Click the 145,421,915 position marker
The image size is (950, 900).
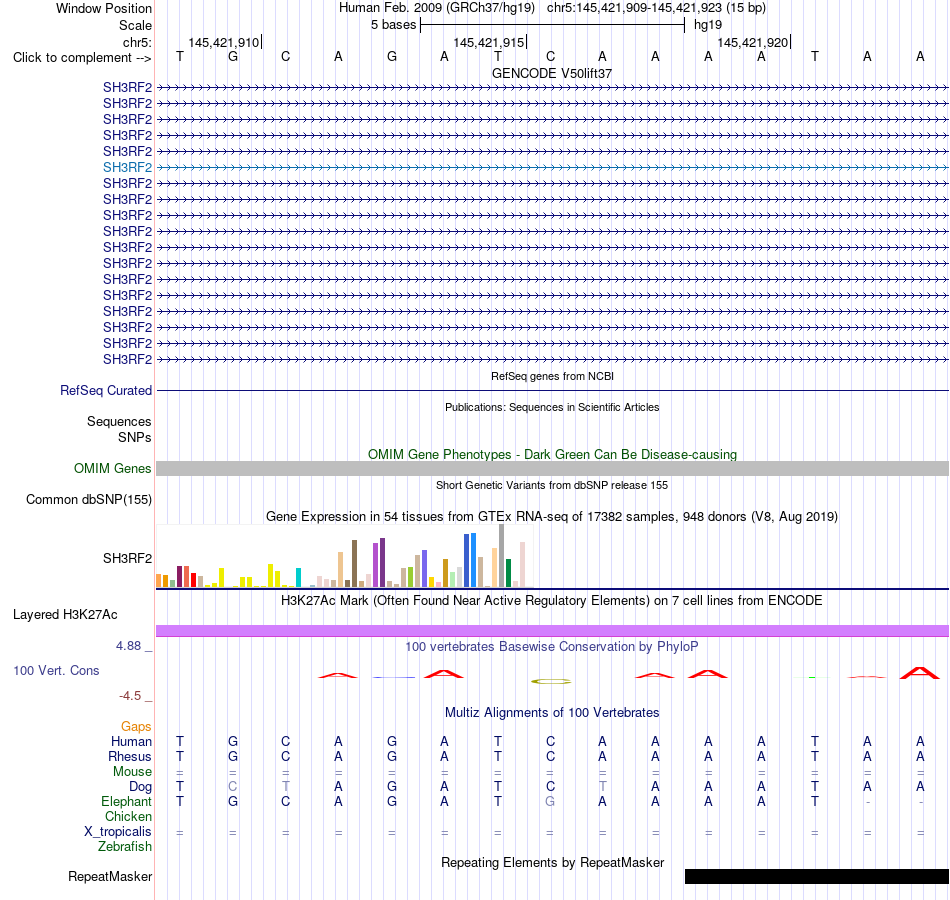pos(490,42)
